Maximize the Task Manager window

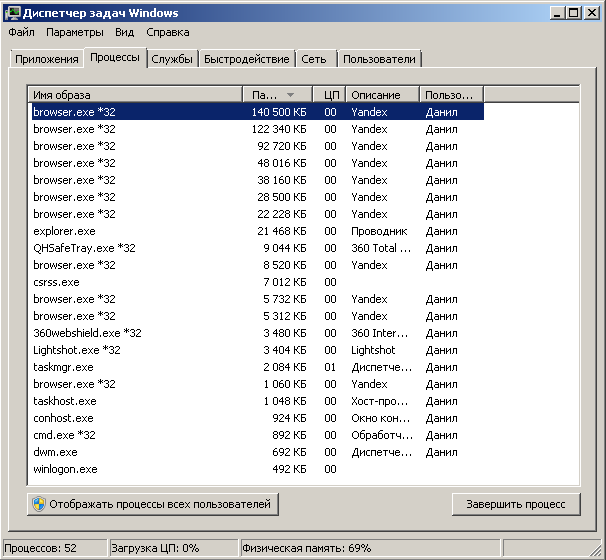click(574, 13)
